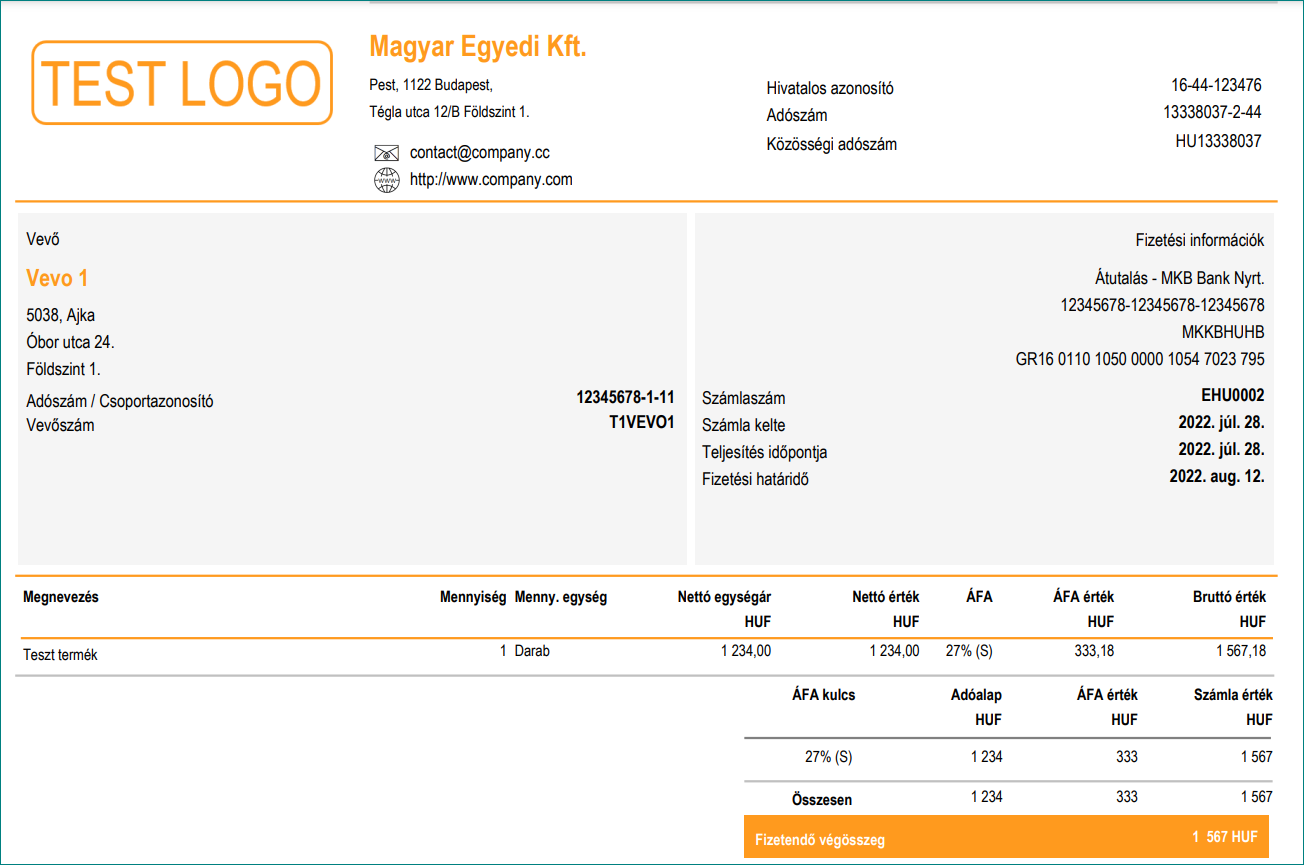Select the VAT amount 333,18
This screenshot has height=865, width=1304.
pyautogui.click(x=1094, y=651)
